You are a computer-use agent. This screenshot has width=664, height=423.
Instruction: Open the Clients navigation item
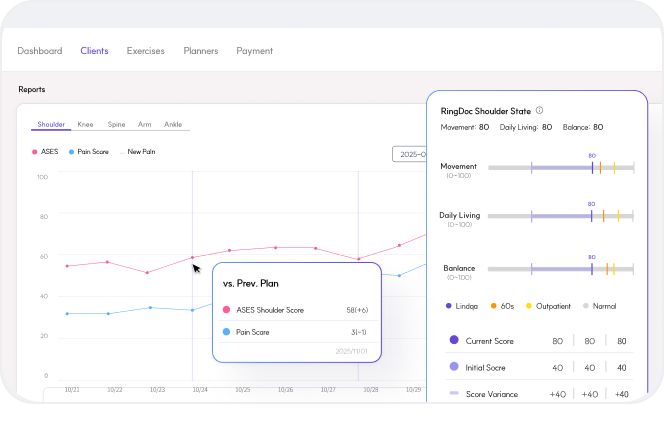(x=94, y=51)
